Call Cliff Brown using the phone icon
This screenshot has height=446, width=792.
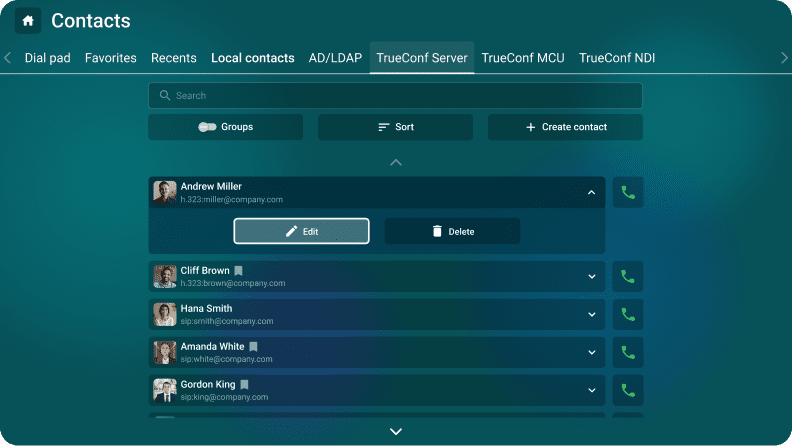(x=628, y=277)
